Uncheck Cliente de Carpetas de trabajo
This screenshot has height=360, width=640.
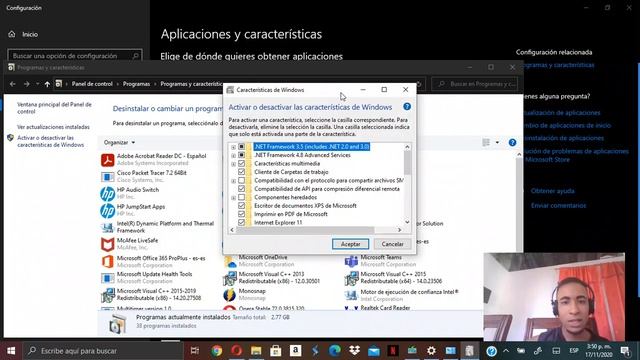(x=242, y=172)
